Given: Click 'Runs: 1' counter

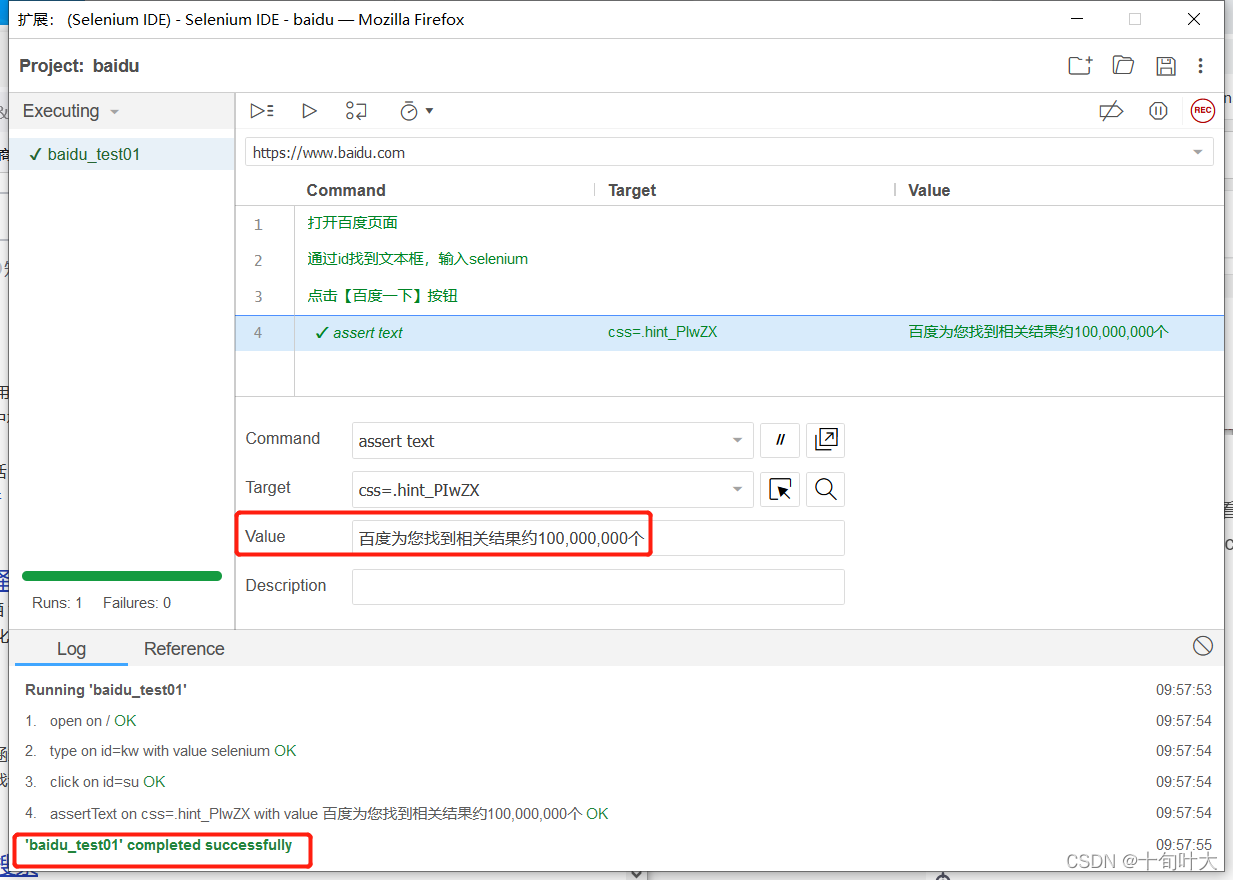Looking at the screenshot, I should click(x=57, y=603).
